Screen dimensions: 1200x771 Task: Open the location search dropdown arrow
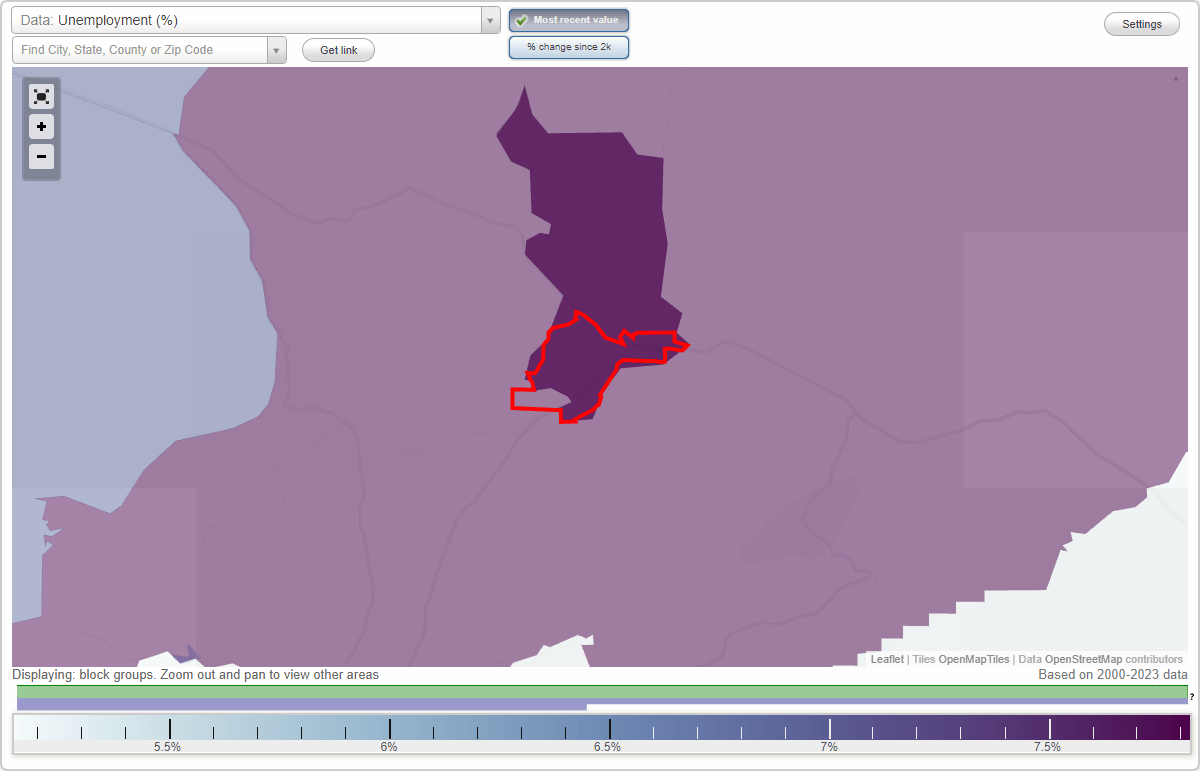tap(276, 49)
